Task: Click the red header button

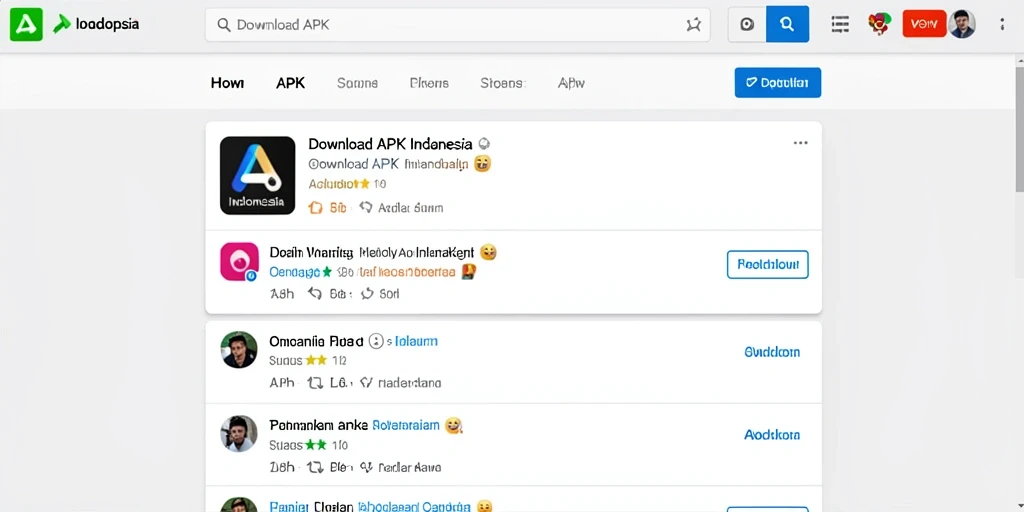Action: tap(924, 24)
